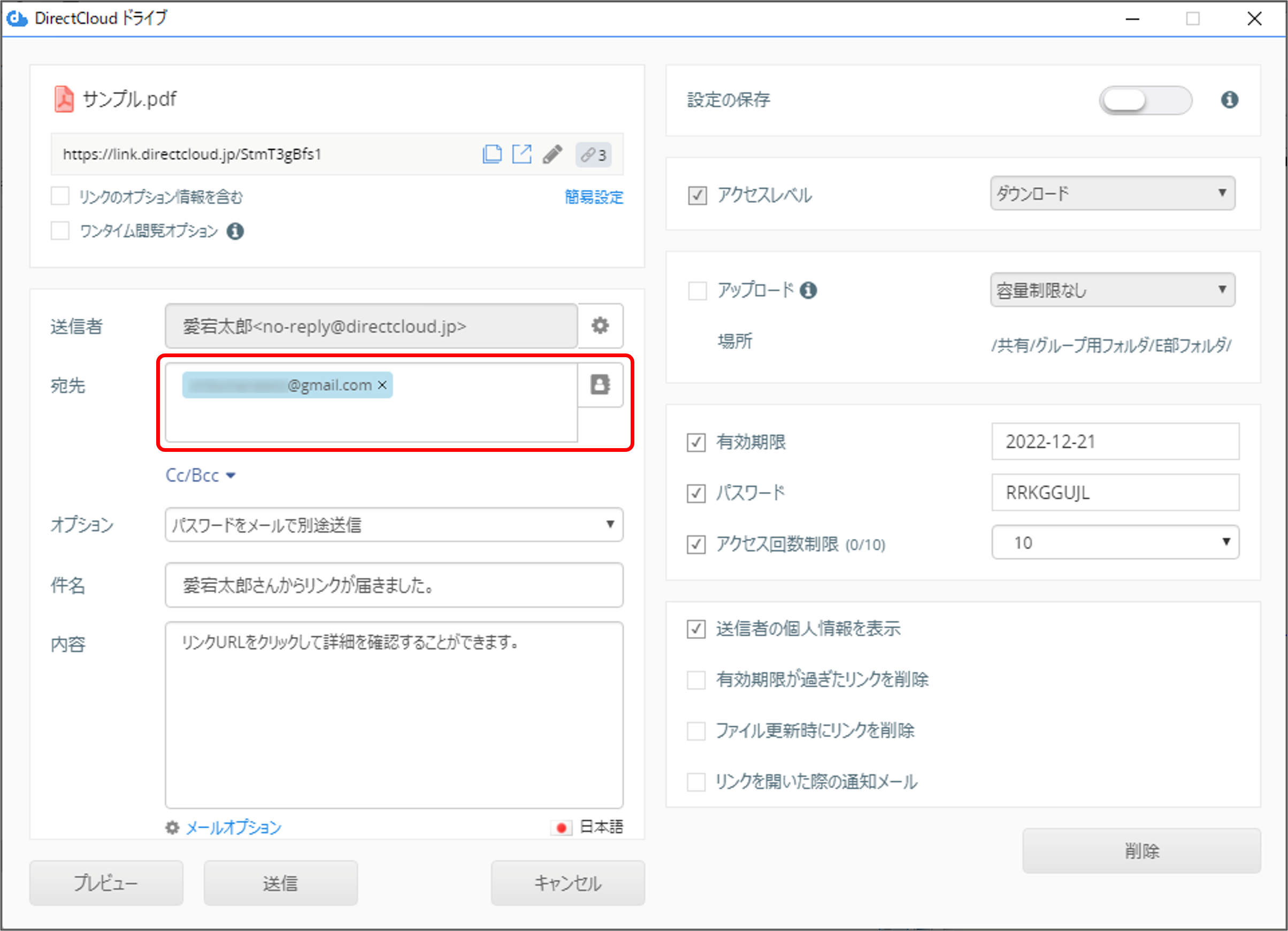This screenshot has width=1288, height=931.
Task: Click the 簡易設定 link
Action: tap(594, 197)
